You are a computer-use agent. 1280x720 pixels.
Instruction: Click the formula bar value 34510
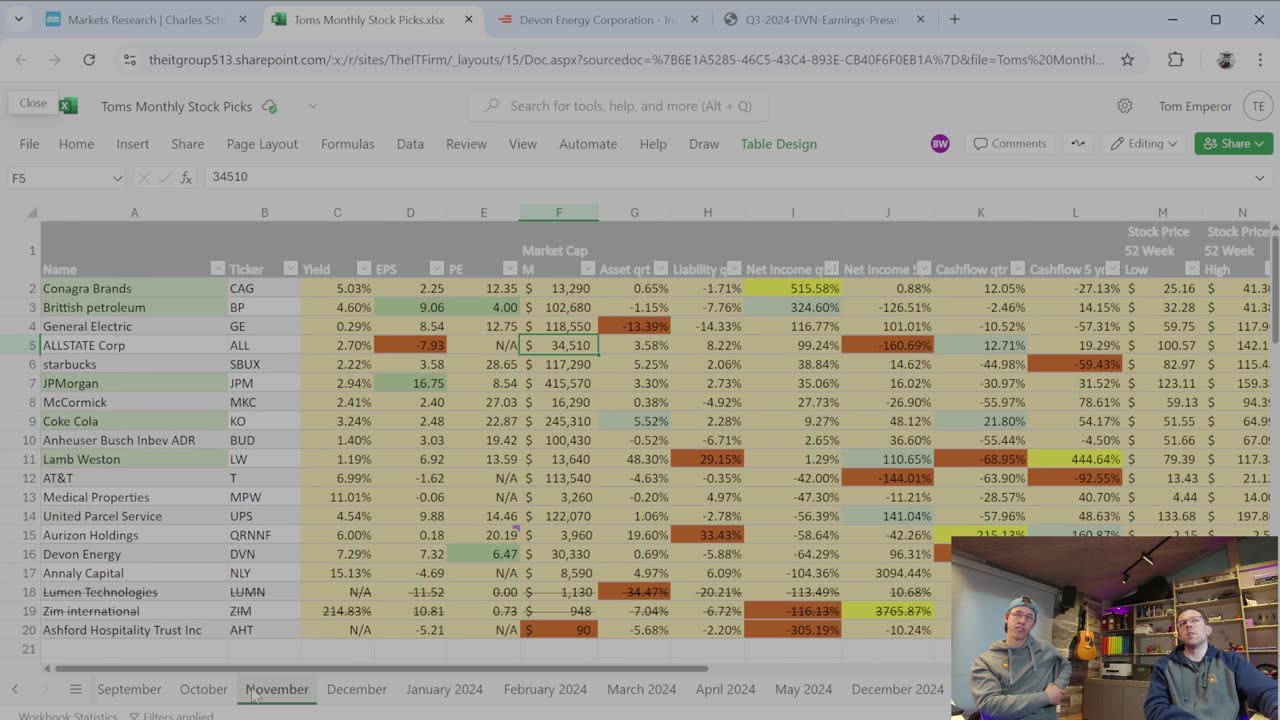tap(230, 177)
